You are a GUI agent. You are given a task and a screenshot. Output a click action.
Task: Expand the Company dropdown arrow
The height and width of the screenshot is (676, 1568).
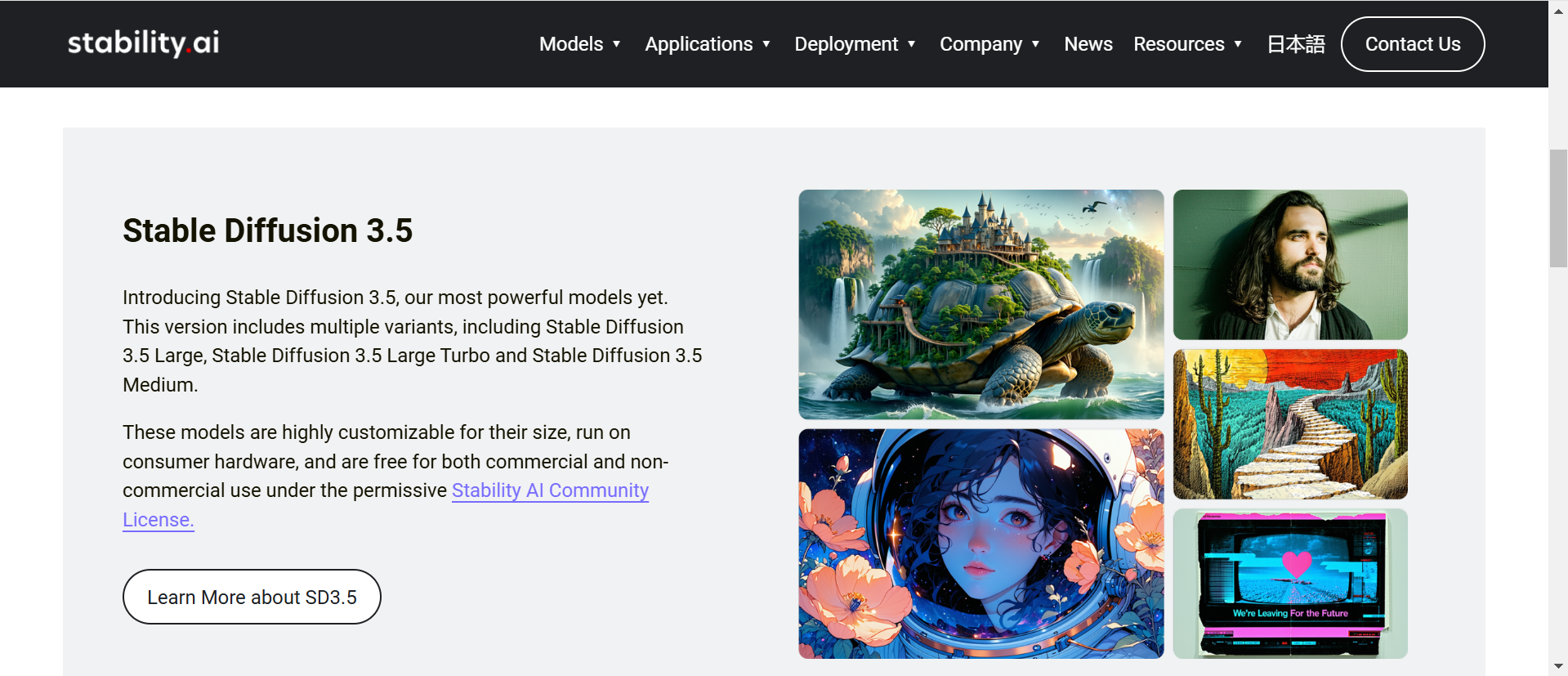pyautogui.click(x=1035, y=44)
